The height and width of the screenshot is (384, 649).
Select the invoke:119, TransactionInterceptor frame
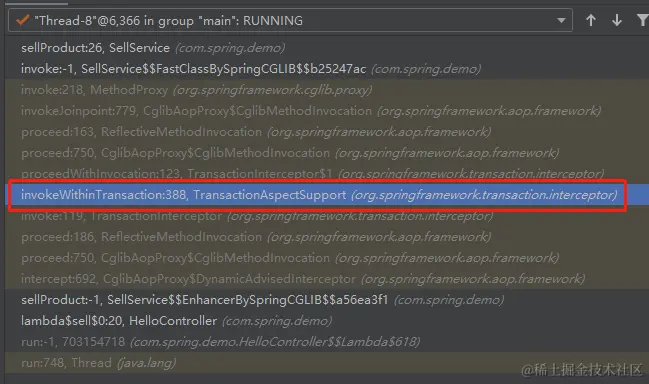pyautogui.click(x=327, y=216)
